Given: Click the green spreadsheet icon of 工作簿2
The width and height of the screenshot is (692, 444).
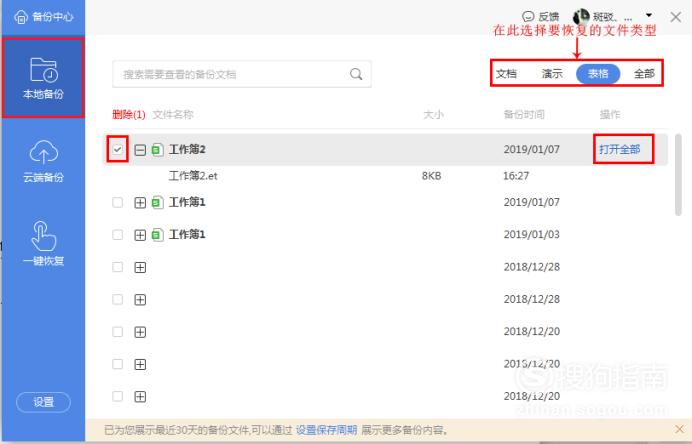Looking at the screenshot, I should [158, 150].
